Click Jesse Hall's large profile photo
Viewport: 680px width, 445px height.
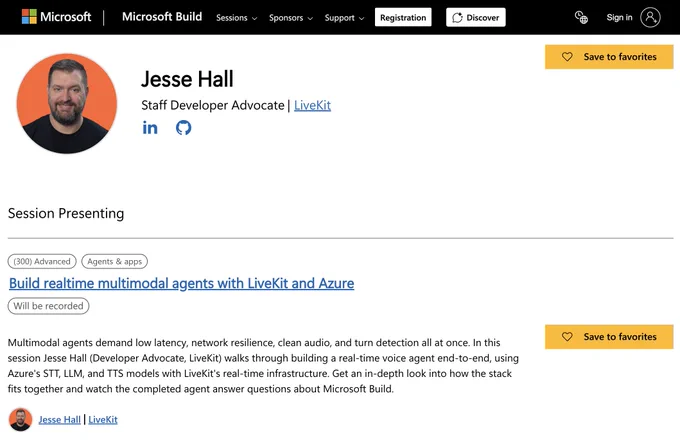pyautogui.click(x=67, y=103)
